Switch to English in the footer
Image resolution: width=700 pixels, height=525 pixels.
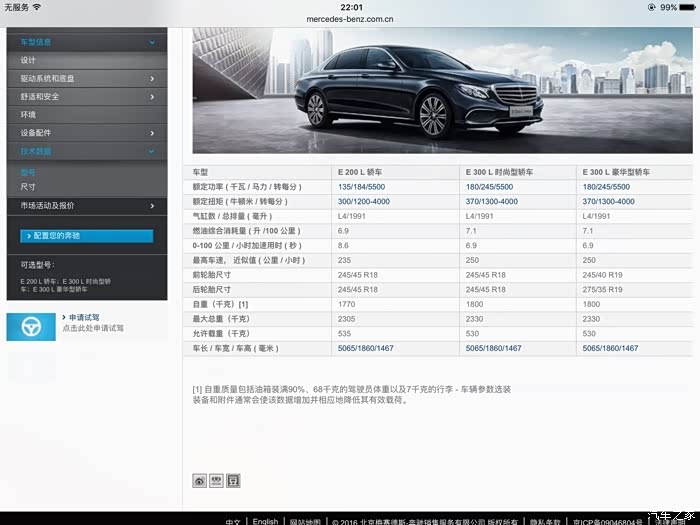tap(265, 521)
